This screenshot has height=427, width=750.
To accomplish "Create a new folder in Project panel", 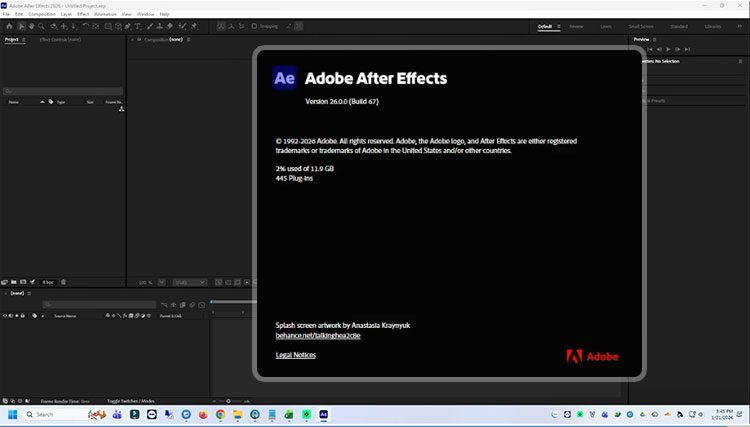I will (15, 282).
